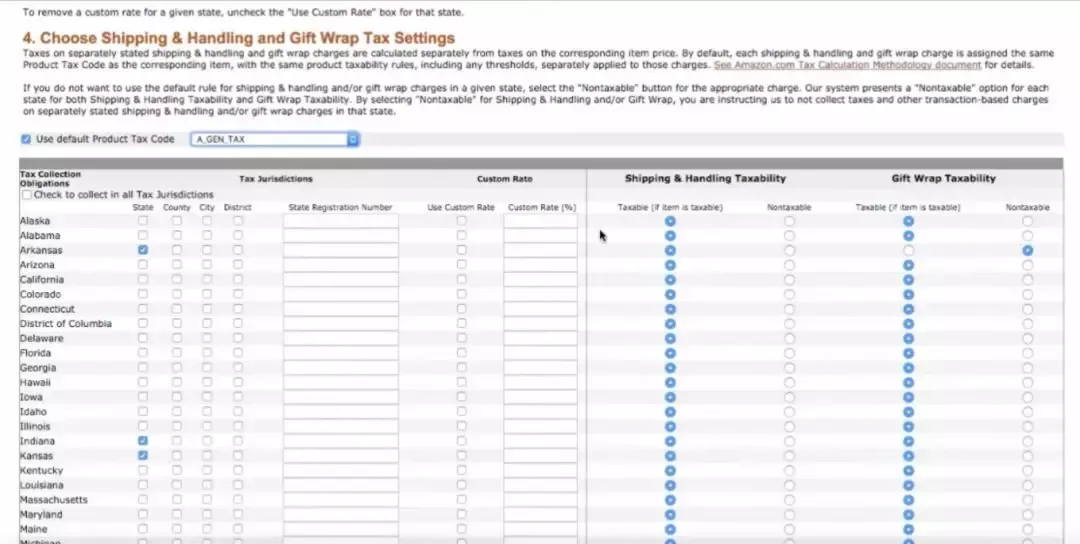Click the Hawaii State Registration Number field

point(341,382)
